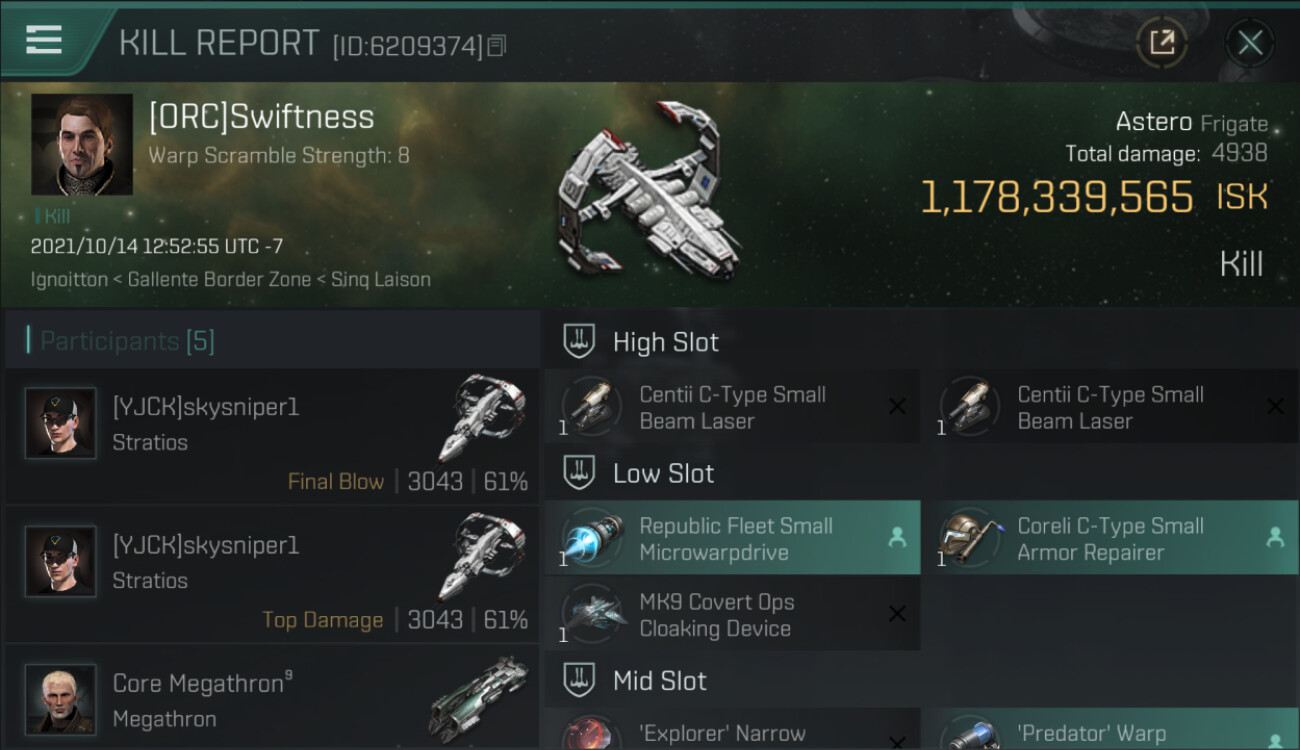Click the Mid Slot section icon
The width and height of the screenshot is (1300, 750).
[579, 681]
